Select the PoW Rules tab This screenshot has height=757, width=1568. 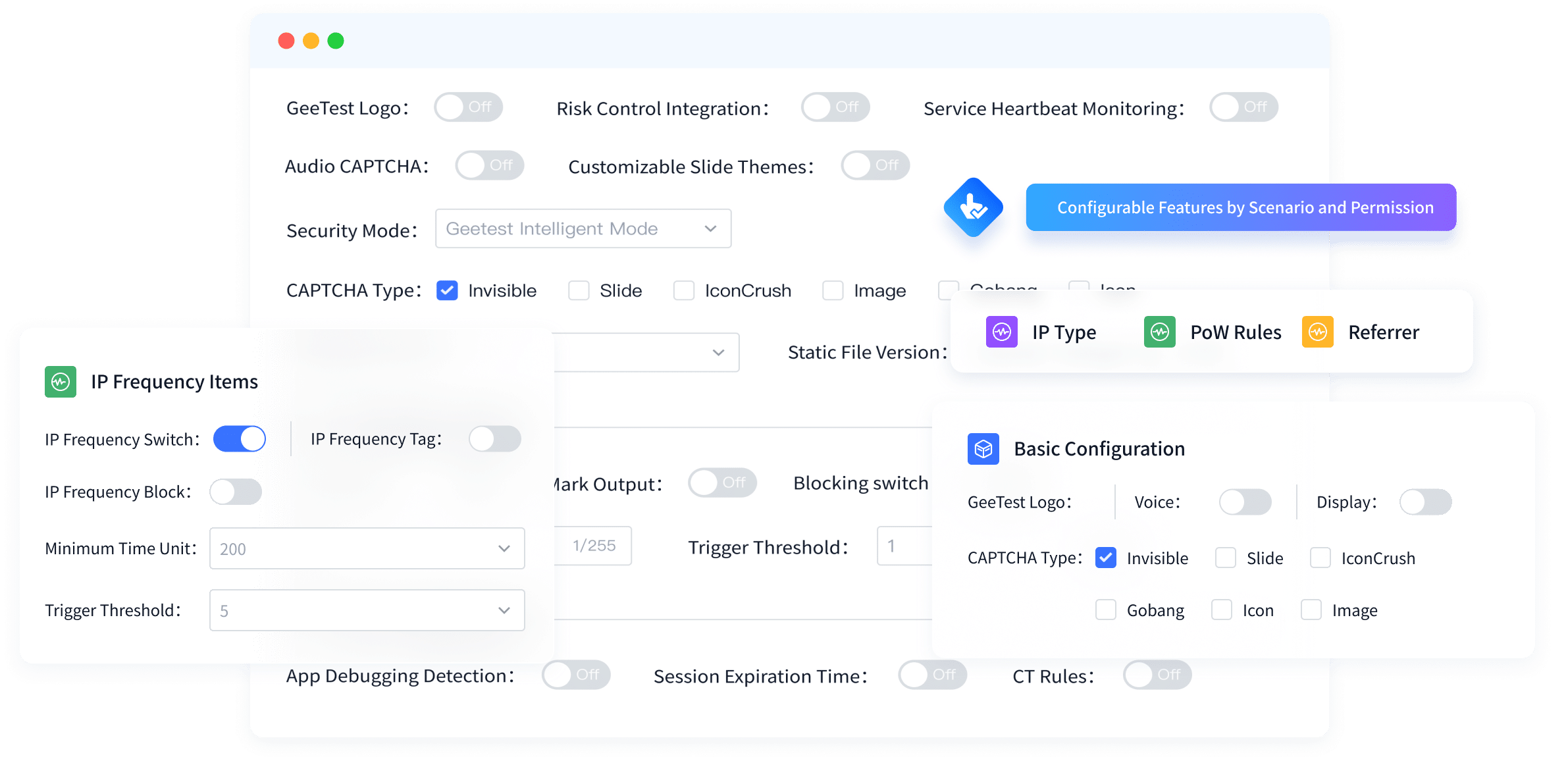click(x=1235, y=332)
